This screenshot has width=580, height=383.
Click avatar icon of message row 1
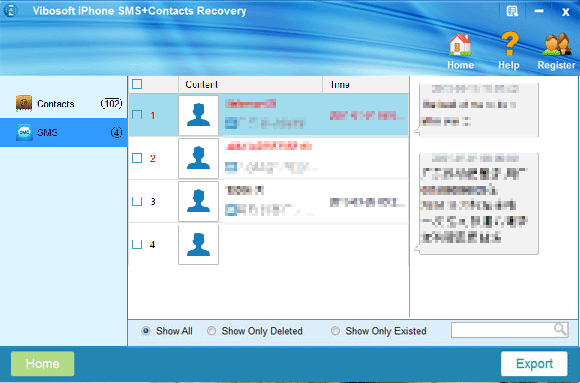coord(199,115)
